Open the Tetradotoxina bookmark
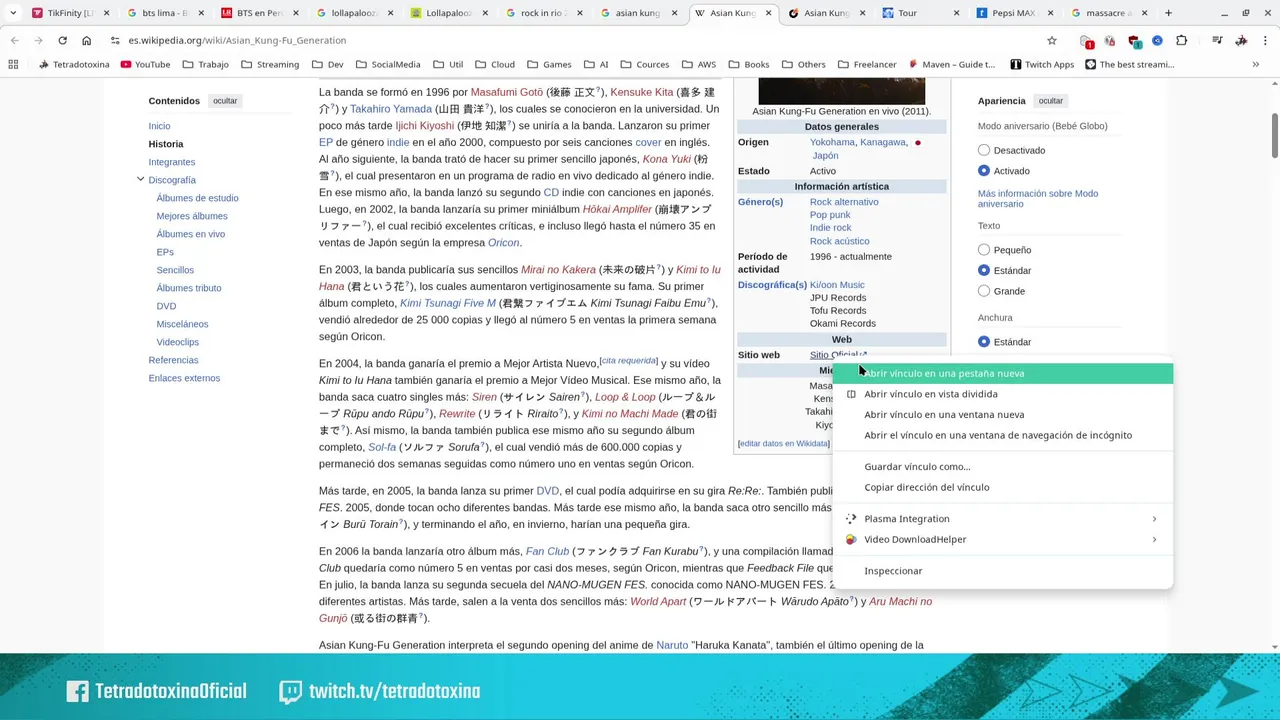 click(x=74, y=64)
